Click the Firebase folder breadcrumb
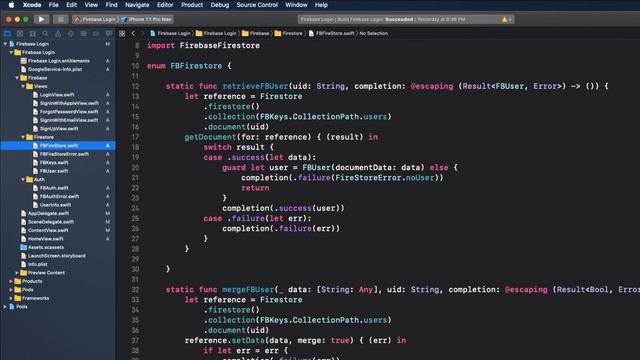Image resolution: width=640 pixels, height=360 pixels. [x=256, y=33]
